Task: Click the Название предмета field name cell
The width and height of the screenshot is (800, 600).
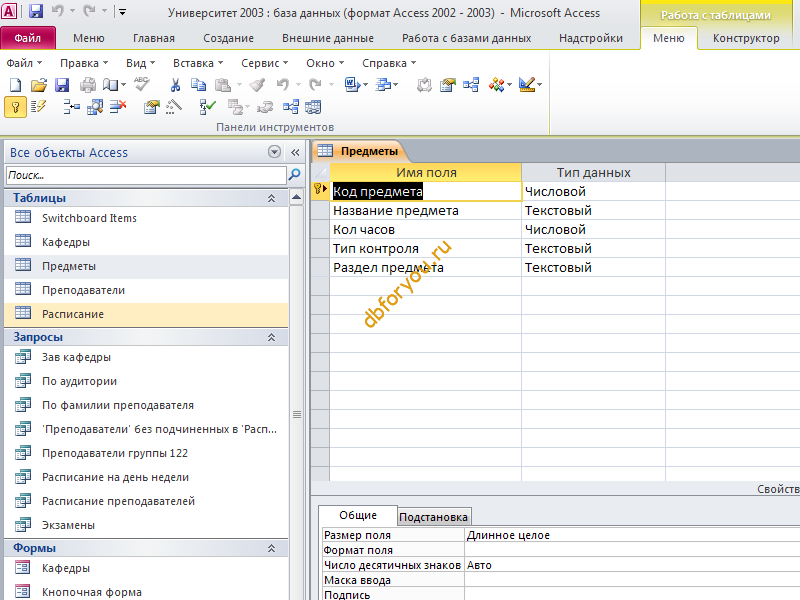Action: pyautogui.click(x=426, y=211)
